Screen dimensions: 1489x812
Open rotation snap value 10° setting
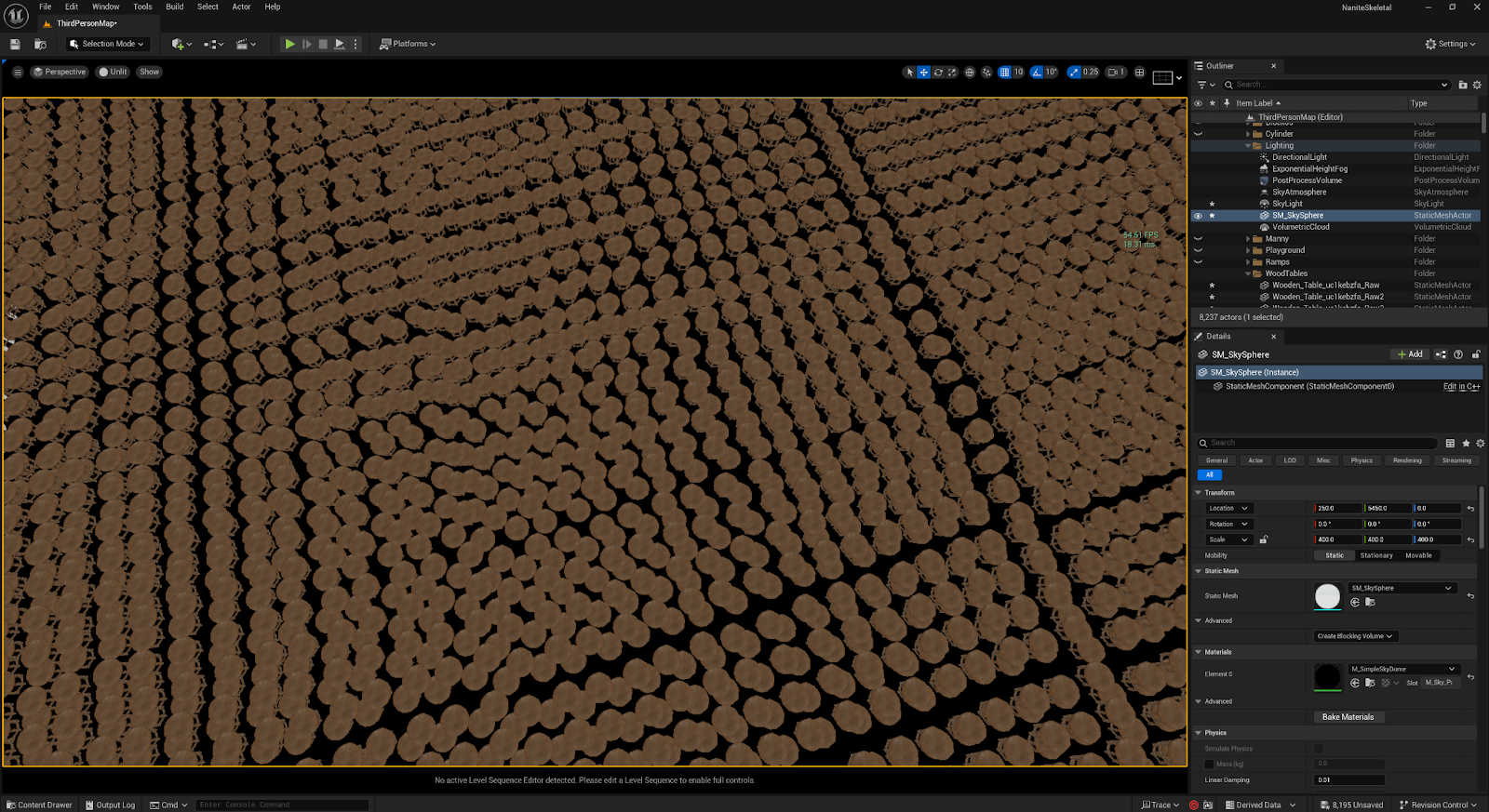click(1052, 72)
